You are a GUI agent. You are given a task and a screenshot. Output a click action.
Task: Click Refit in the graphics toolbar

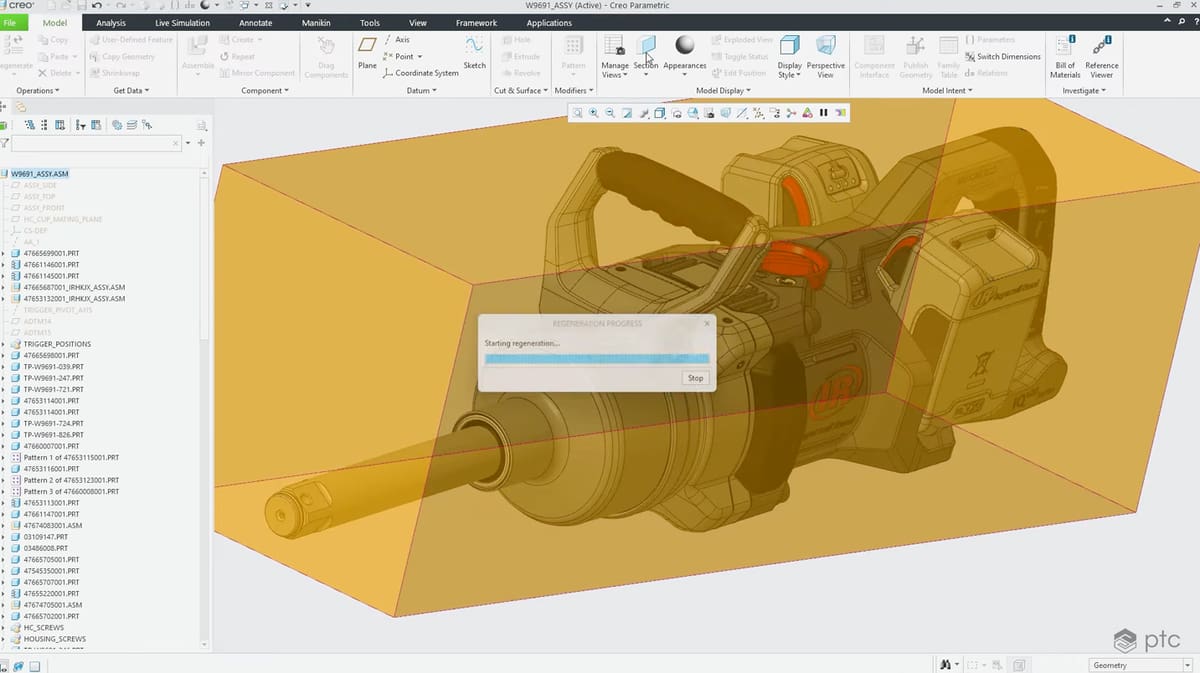(x=578, y=113)
